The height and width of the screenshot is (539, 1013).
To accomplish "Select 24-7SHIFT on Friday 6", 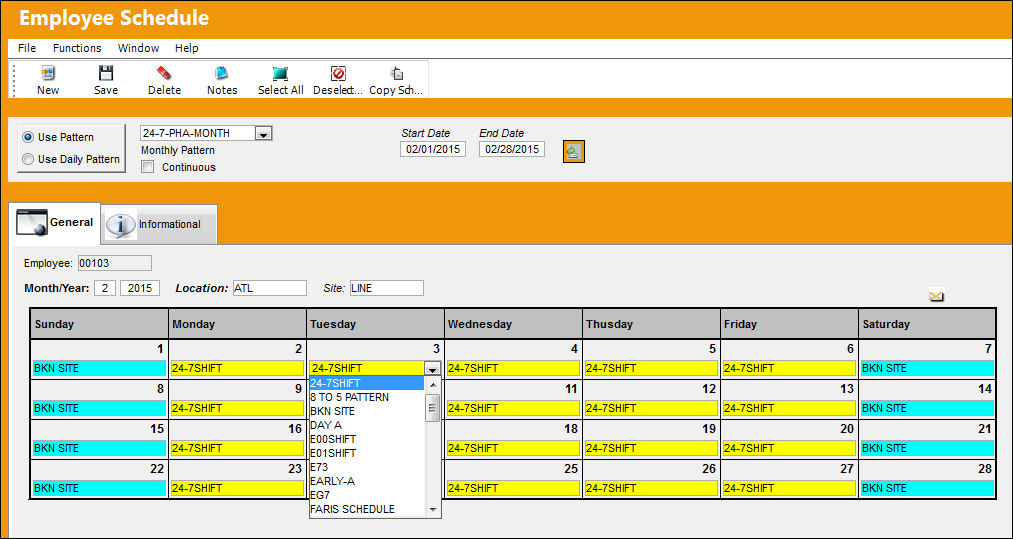I will pos(789,368).
